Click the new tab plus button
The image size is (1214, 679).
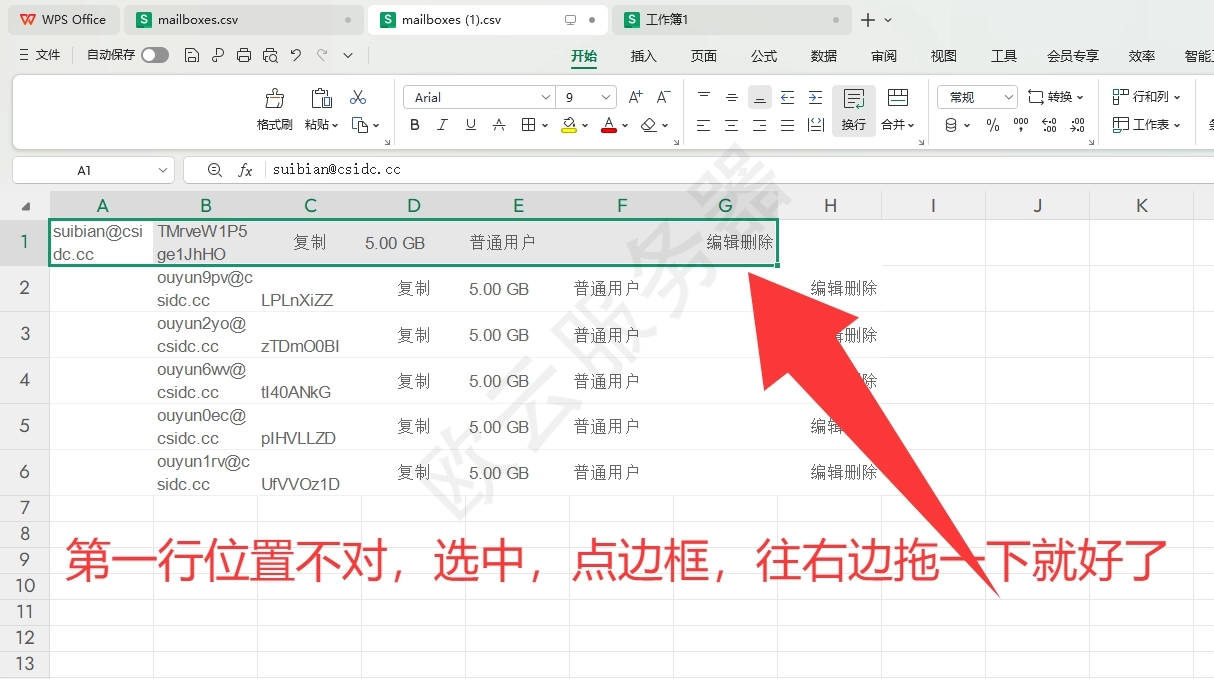pyautogui.click(x=868, y=19)
